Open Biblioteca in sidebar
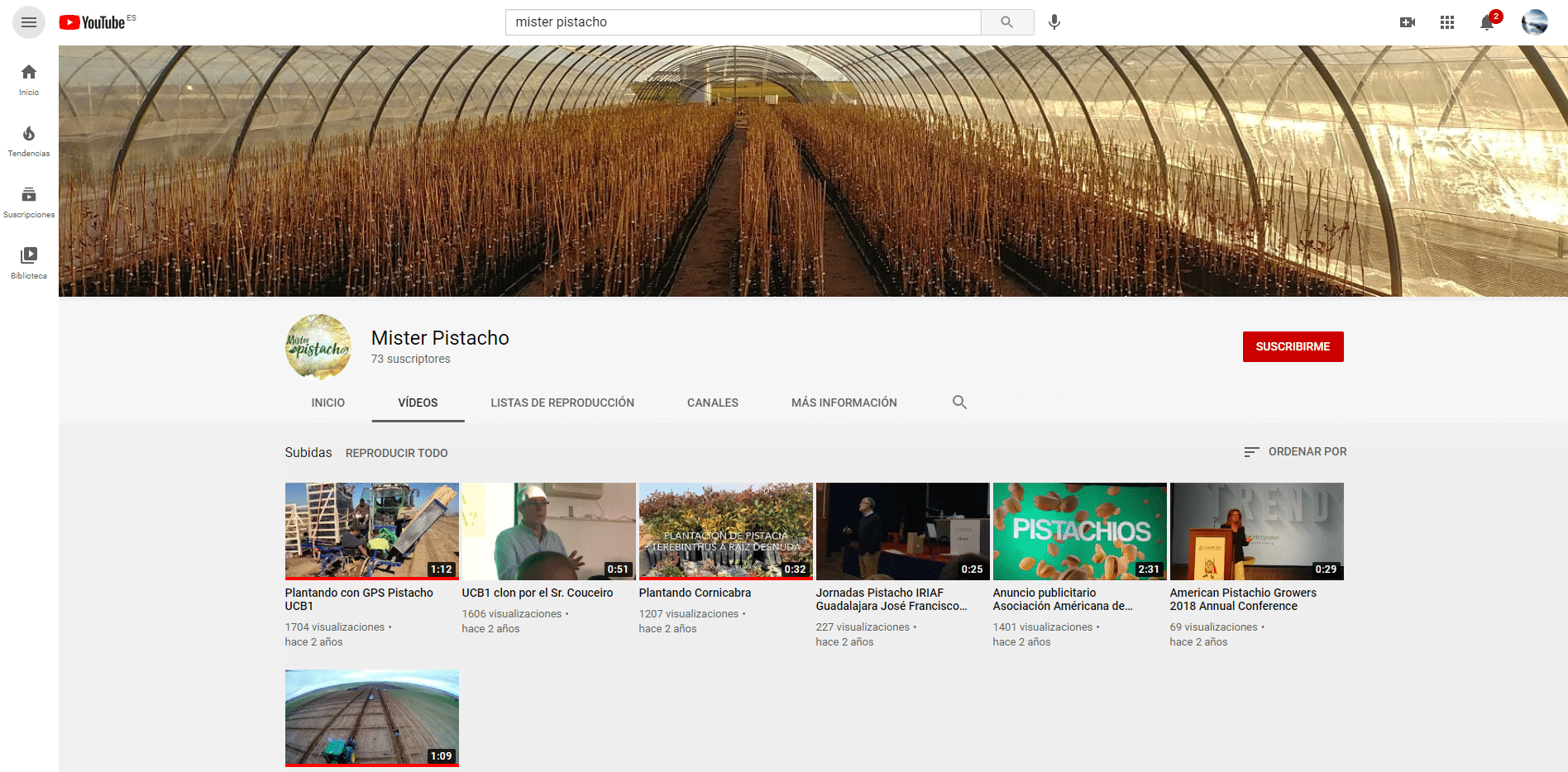Screen dimensions: 1568x772 click(29, 263)
